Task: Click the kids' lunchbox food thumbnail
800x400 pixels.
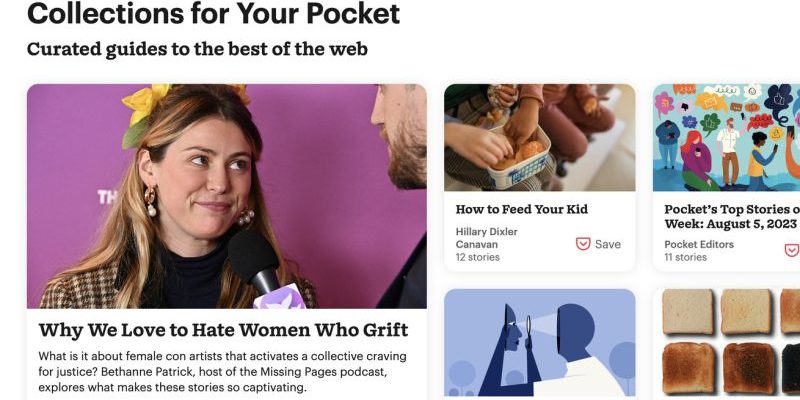Action: 540,137
